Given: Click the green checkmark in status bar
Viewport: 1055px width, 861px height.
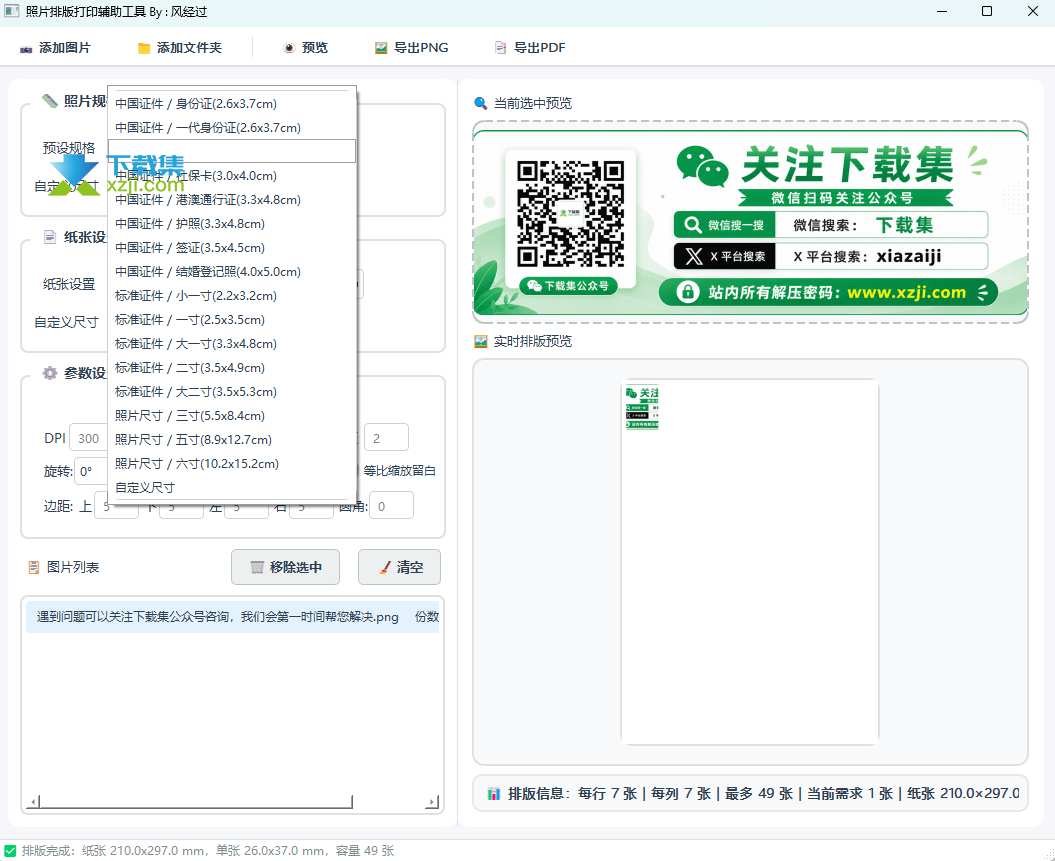Looking at the screenshot, I should pos(10,851).
